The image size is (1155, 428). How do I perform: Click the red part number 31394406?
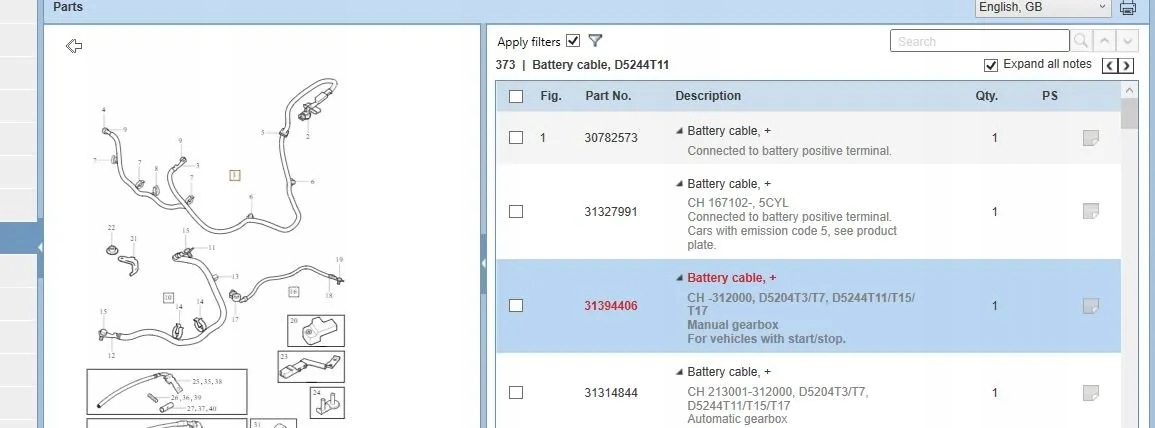pyautogui.click(x=611, y=306)
